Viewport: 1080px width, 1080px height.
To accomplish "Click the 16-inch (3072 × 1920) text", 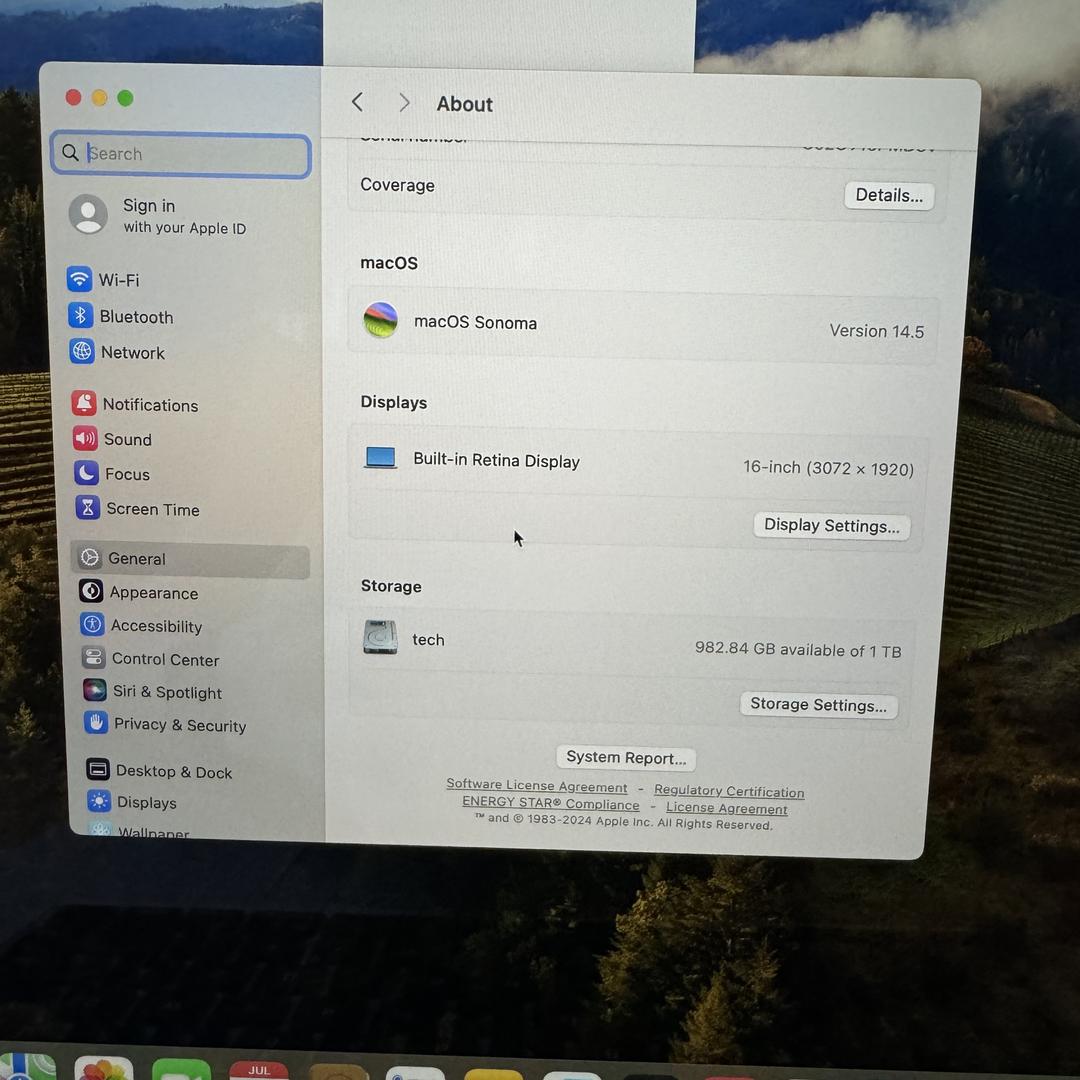I will coord(828,468).
